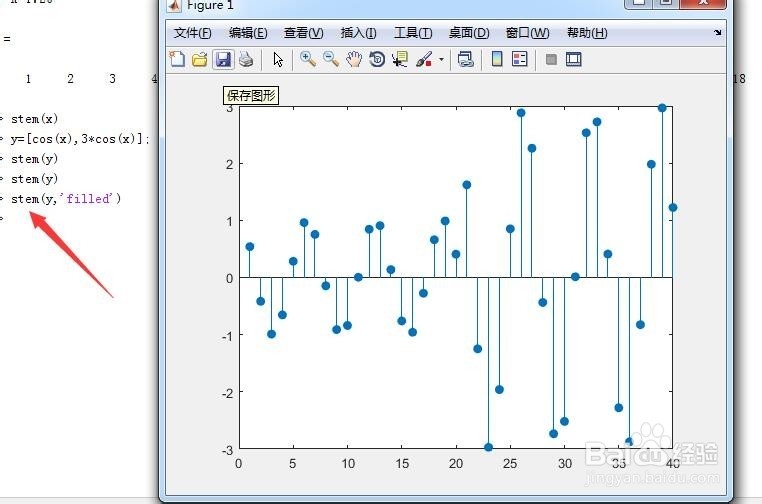This screenshot has height=504, width=762.
Task: Click y-axis tick label 1
Action: coord(230,222)
